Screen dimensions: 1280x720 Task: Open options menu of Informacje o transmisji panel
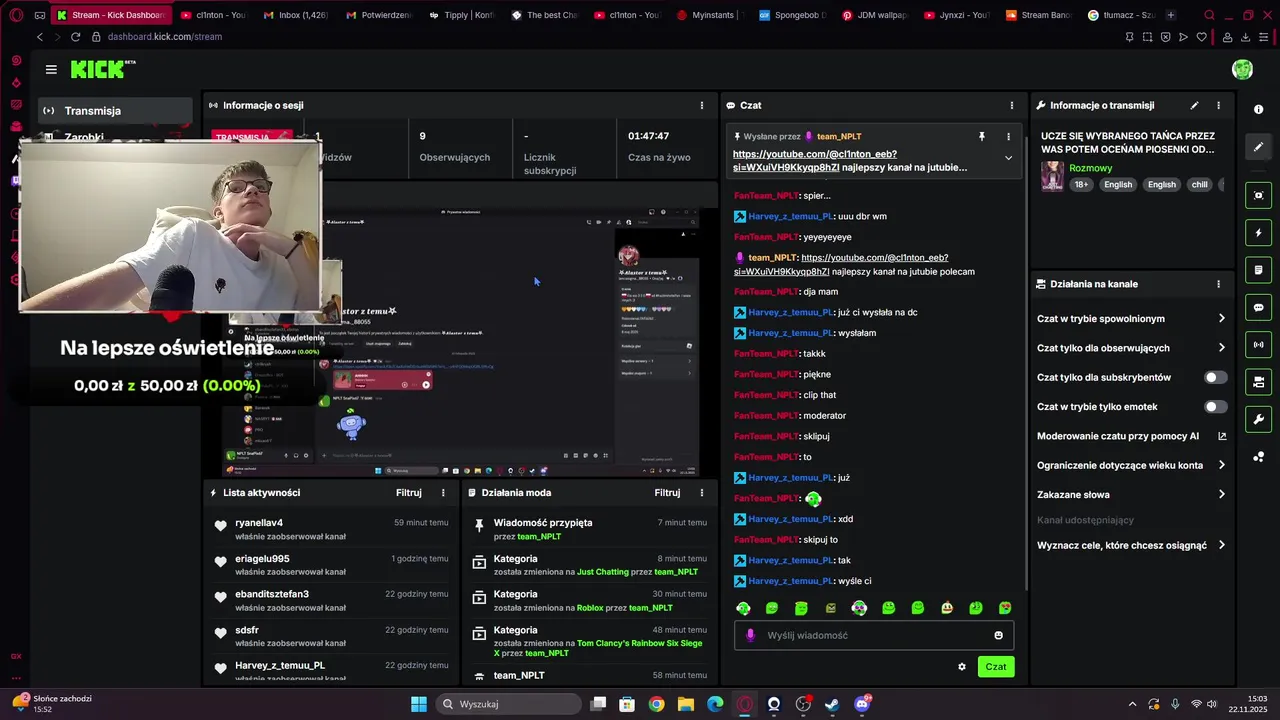pos(1218,105)
